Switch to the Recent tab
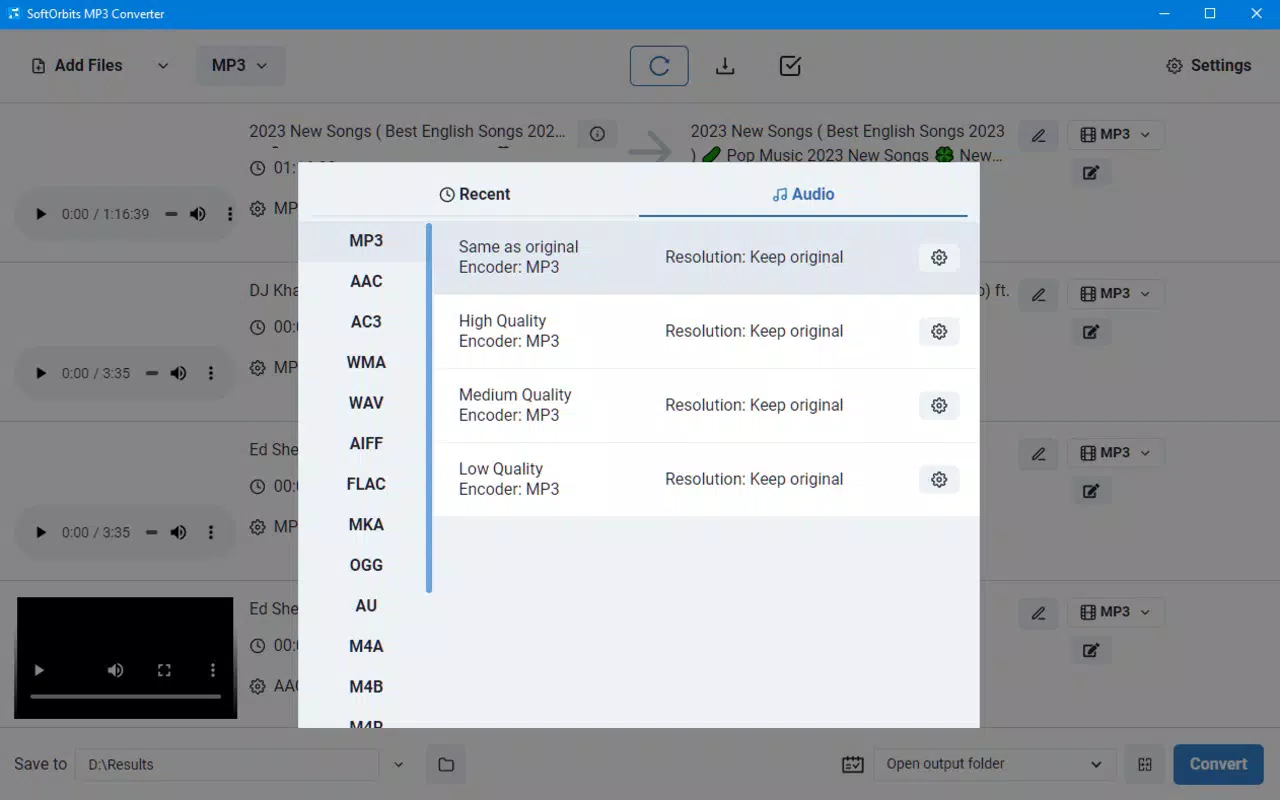 coord(475,194)
